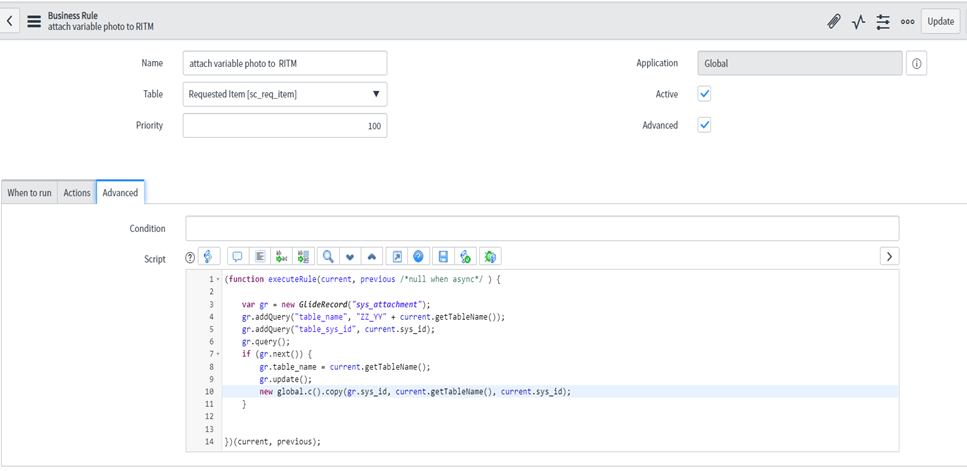Image resolution: width=967 pixels, height=471 pixels.
Task: Click line 8 gr.table_name assignment
Action: [x=344, y=366]
